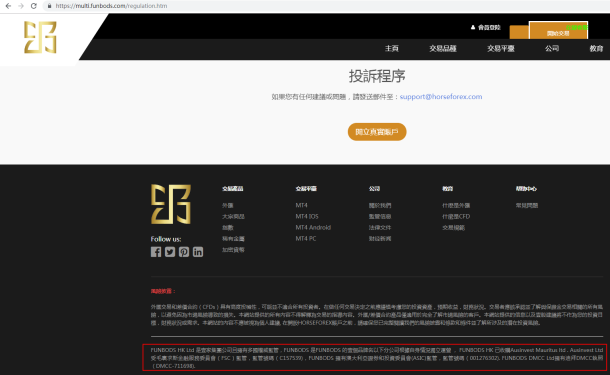Click the orange 開立真實賬戶 button
Image resolution: width=610 pixels, height=375 pixels.
tap(377, 132)
